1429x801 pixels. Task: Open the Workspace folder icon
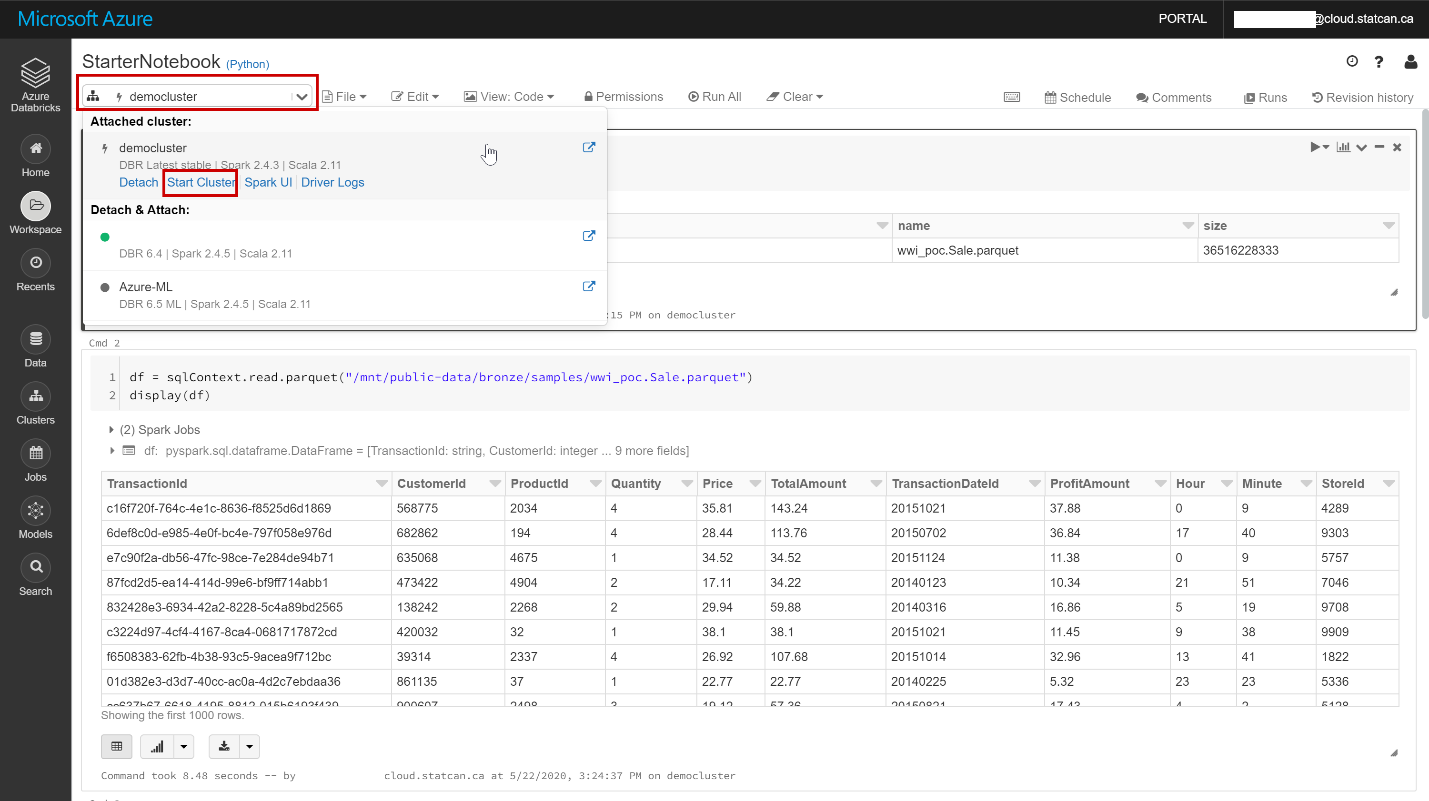(35, 206)
